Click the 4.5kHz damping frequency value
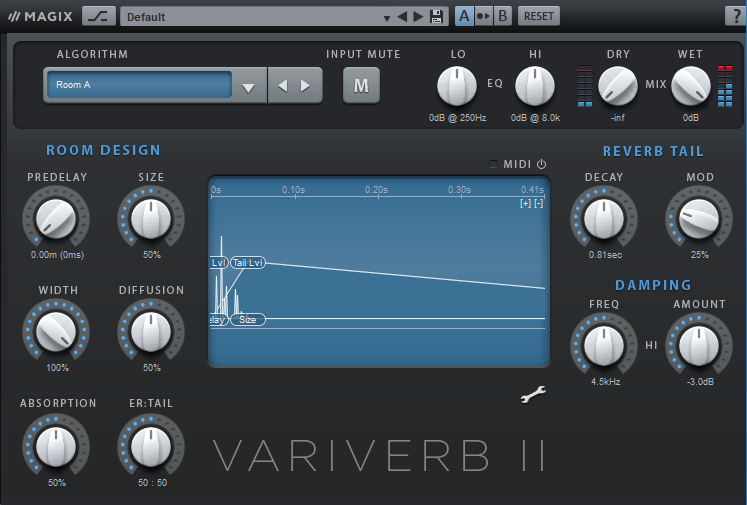Image resolution: width=747 pixels, height=505 pixels. (x=606, y=382)
